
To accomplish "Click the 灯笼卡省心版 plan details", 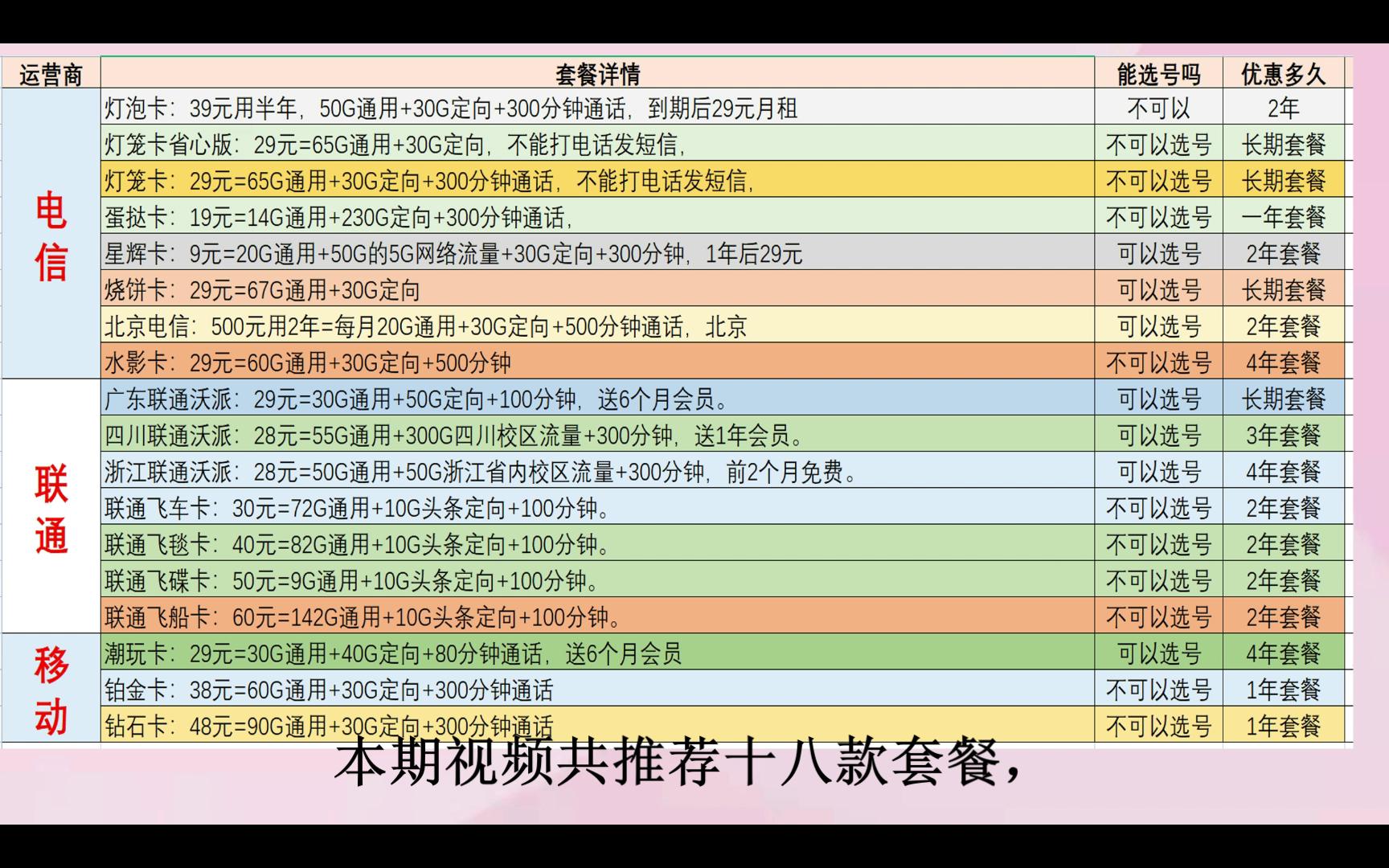I will 597,144.
